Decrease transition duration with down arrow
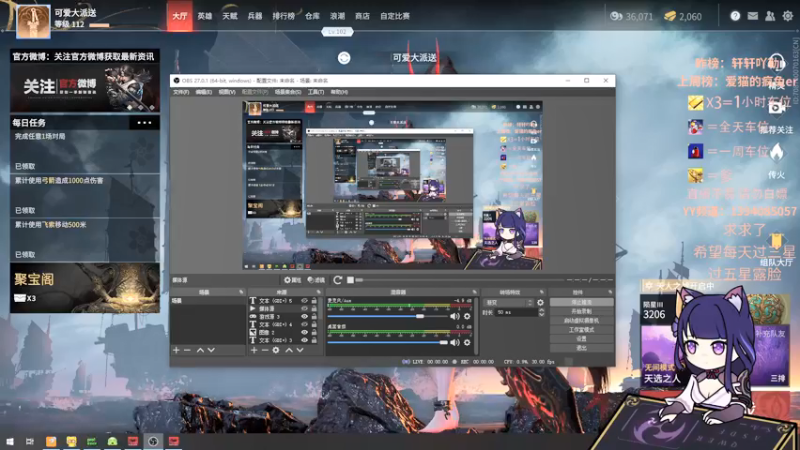The image size is (800, 450). 541,314
